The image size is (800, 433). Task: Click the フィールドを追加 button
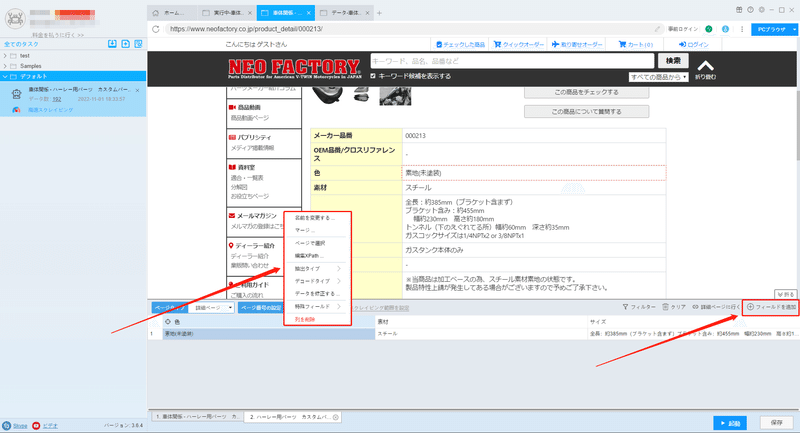[x=771, y=307]
